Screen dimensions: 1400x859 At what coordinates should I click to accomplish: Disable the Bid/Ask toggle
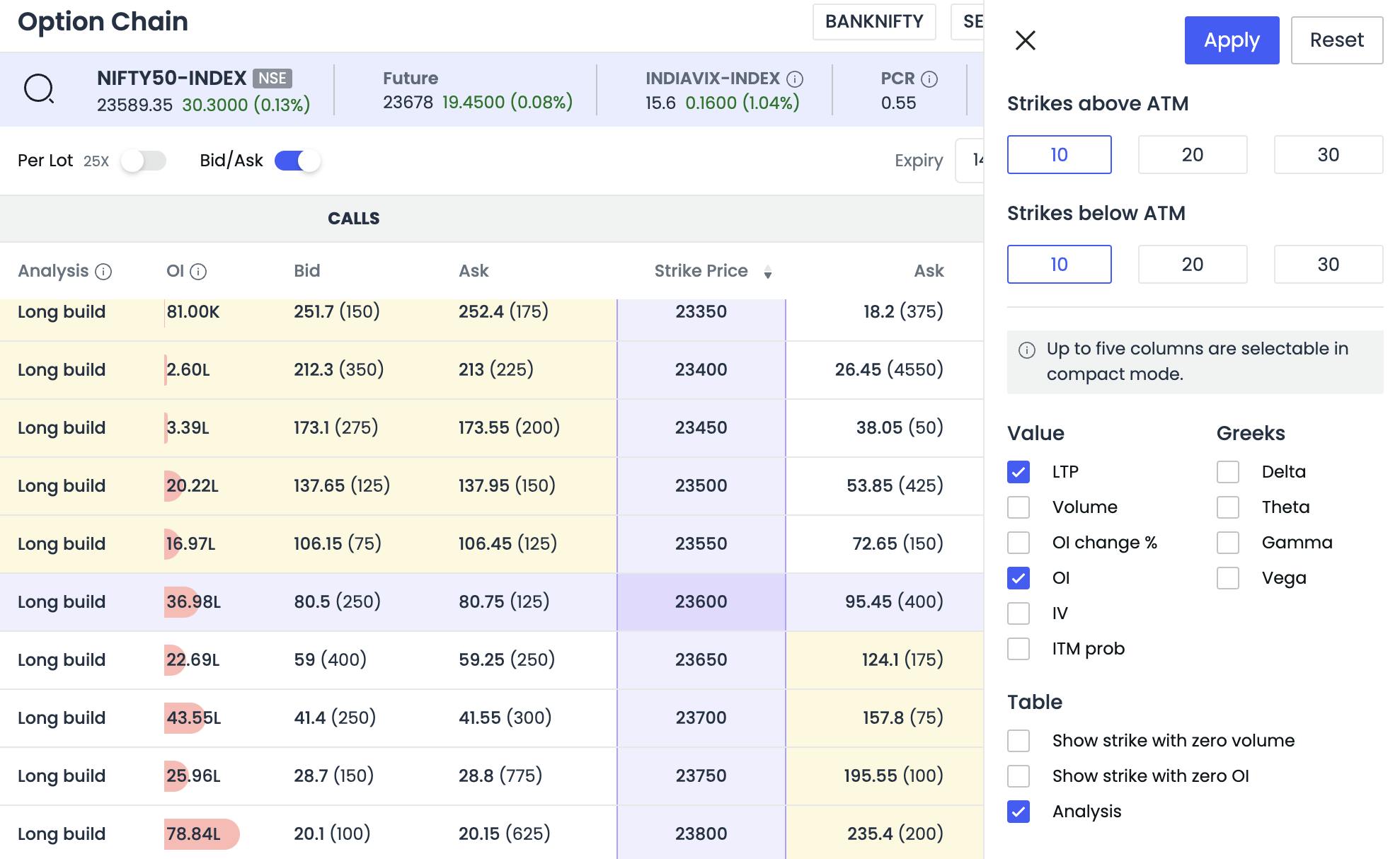[x=297, y=161]
